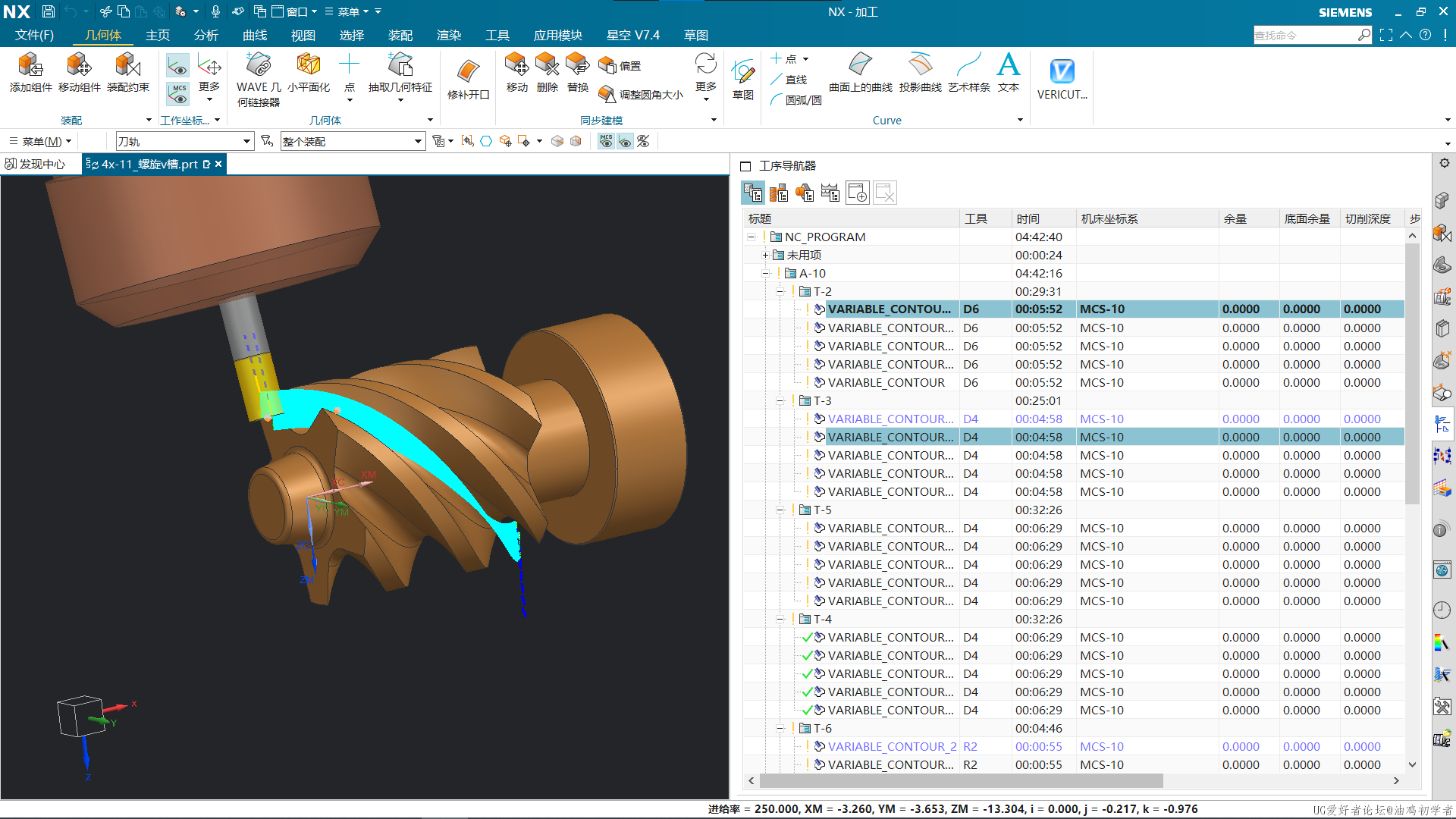Expand the 同步建模 group options arrow

[x=714, y=120]
